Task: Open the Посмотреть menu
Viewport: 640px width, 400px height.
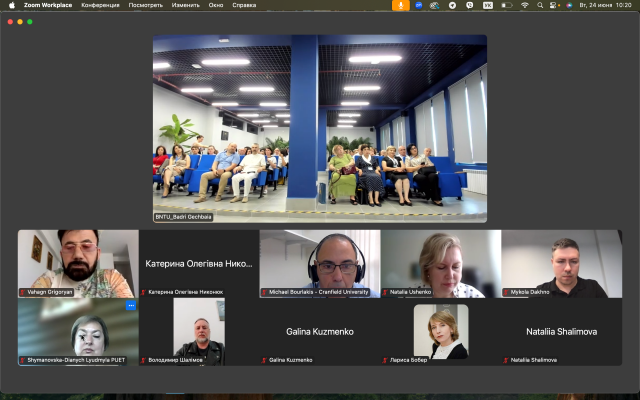Action: point(146,5)
